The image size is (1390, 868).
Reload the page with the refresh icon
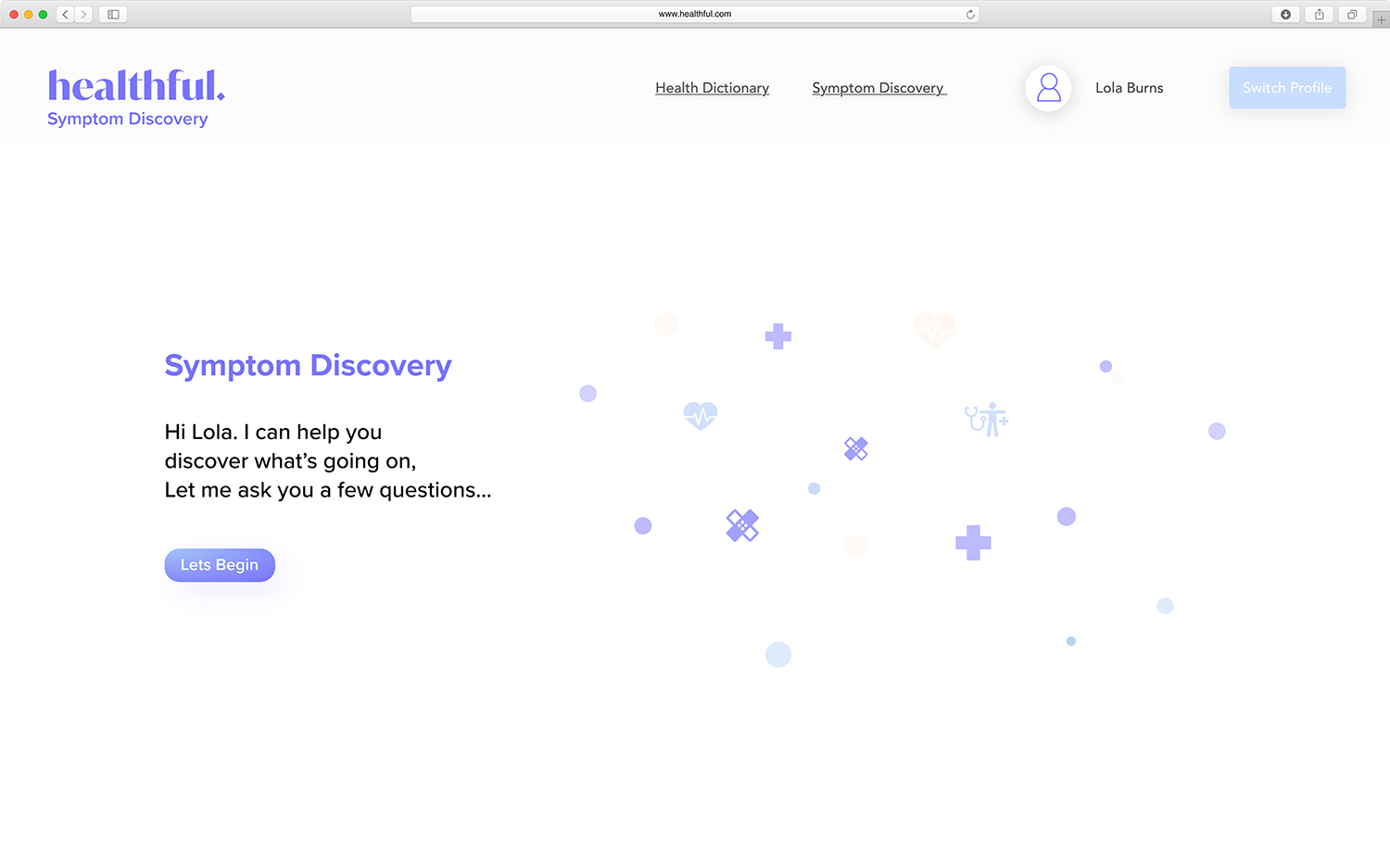tap(970, 14)
